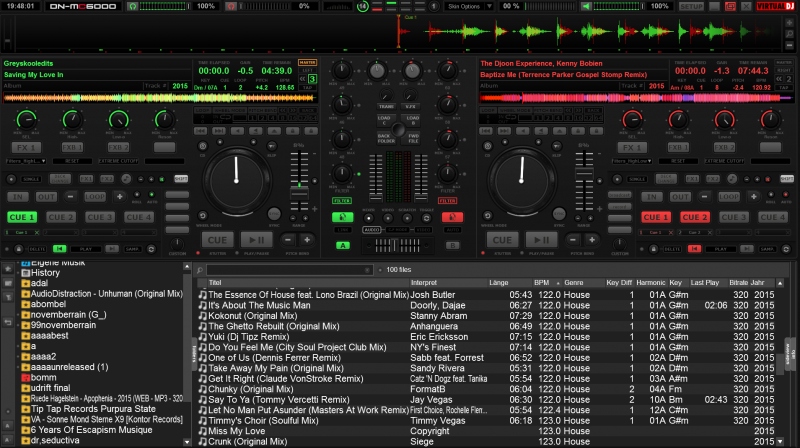The width and height of the screenshot is (800, 448).
Task: Click the right deck pitch fader
Action: click(x=584, y=174)
